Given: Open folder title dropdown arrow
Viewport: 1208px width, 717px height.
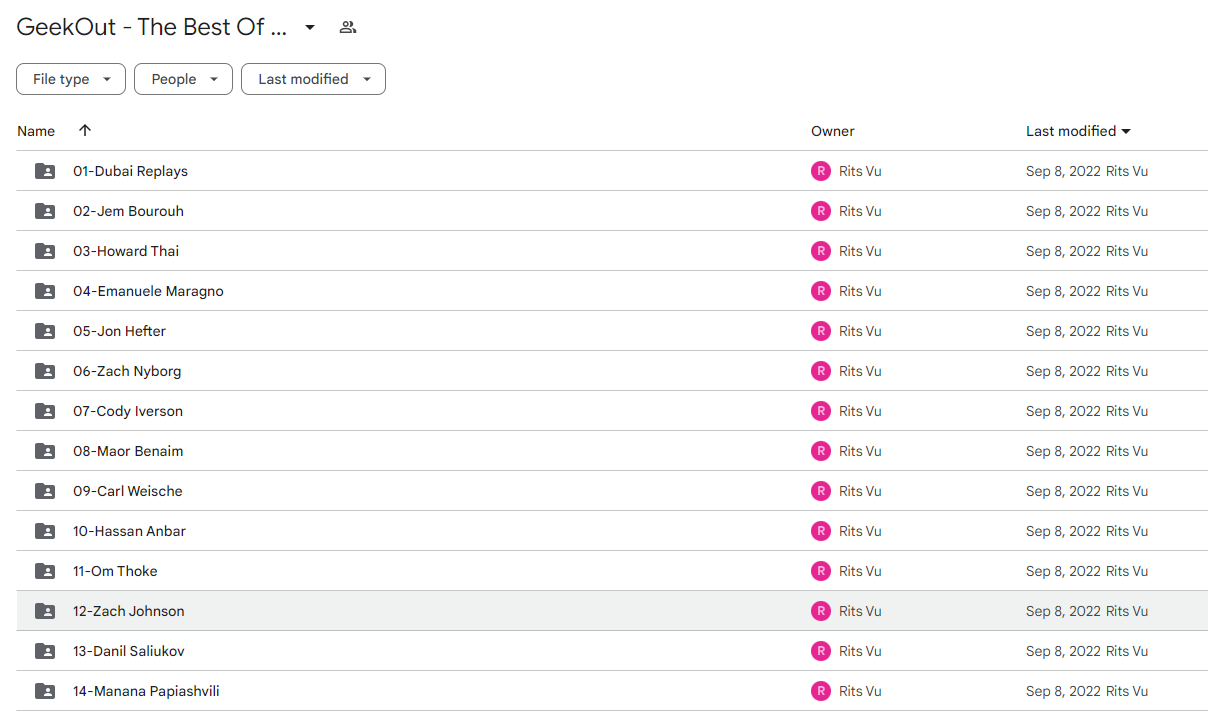Looking at the screenshot, I should [x=310, y=27].
